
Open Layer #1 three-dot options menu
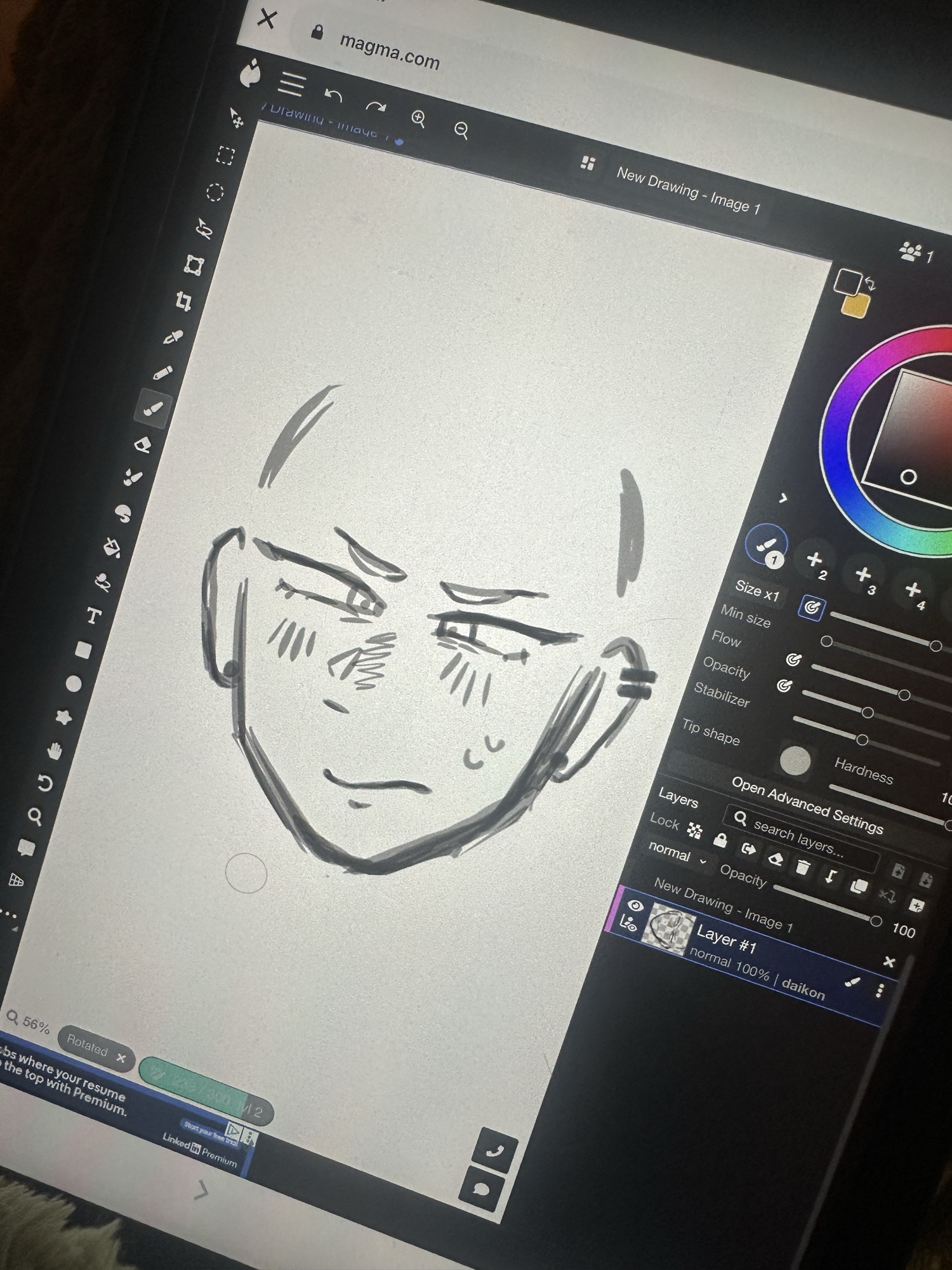880,990
